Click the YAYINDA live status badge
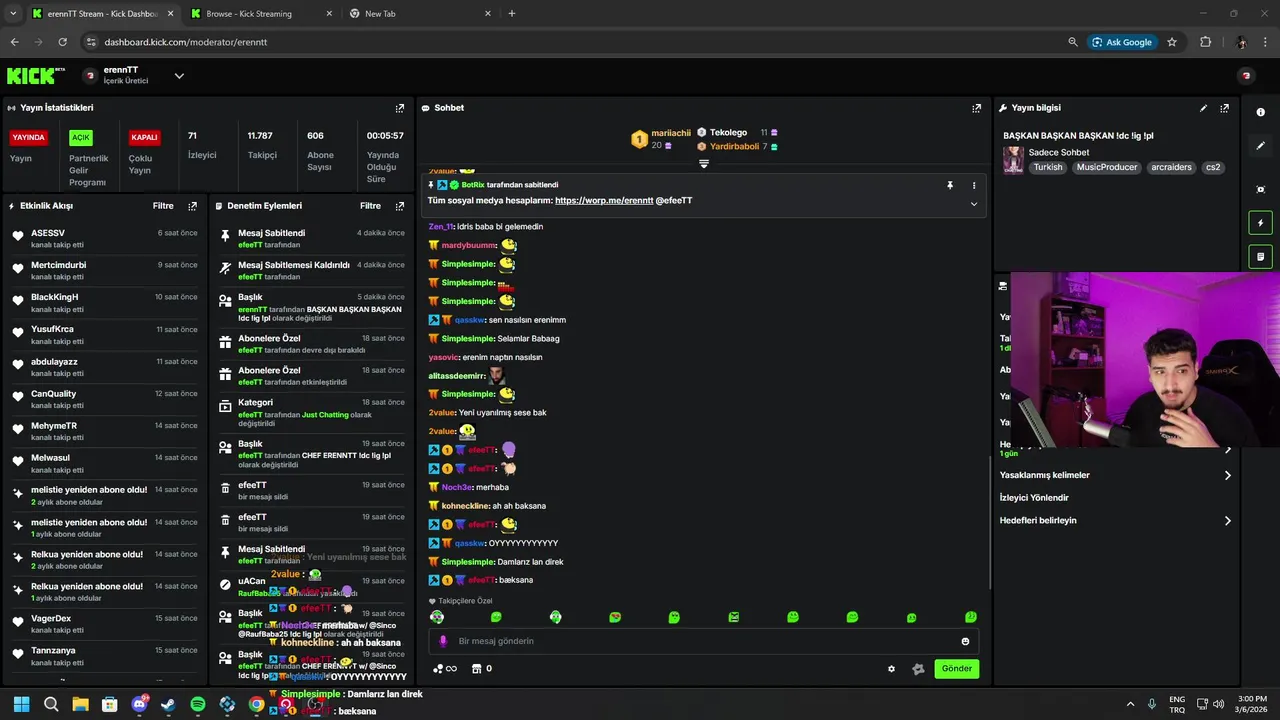 click(29, 138)
